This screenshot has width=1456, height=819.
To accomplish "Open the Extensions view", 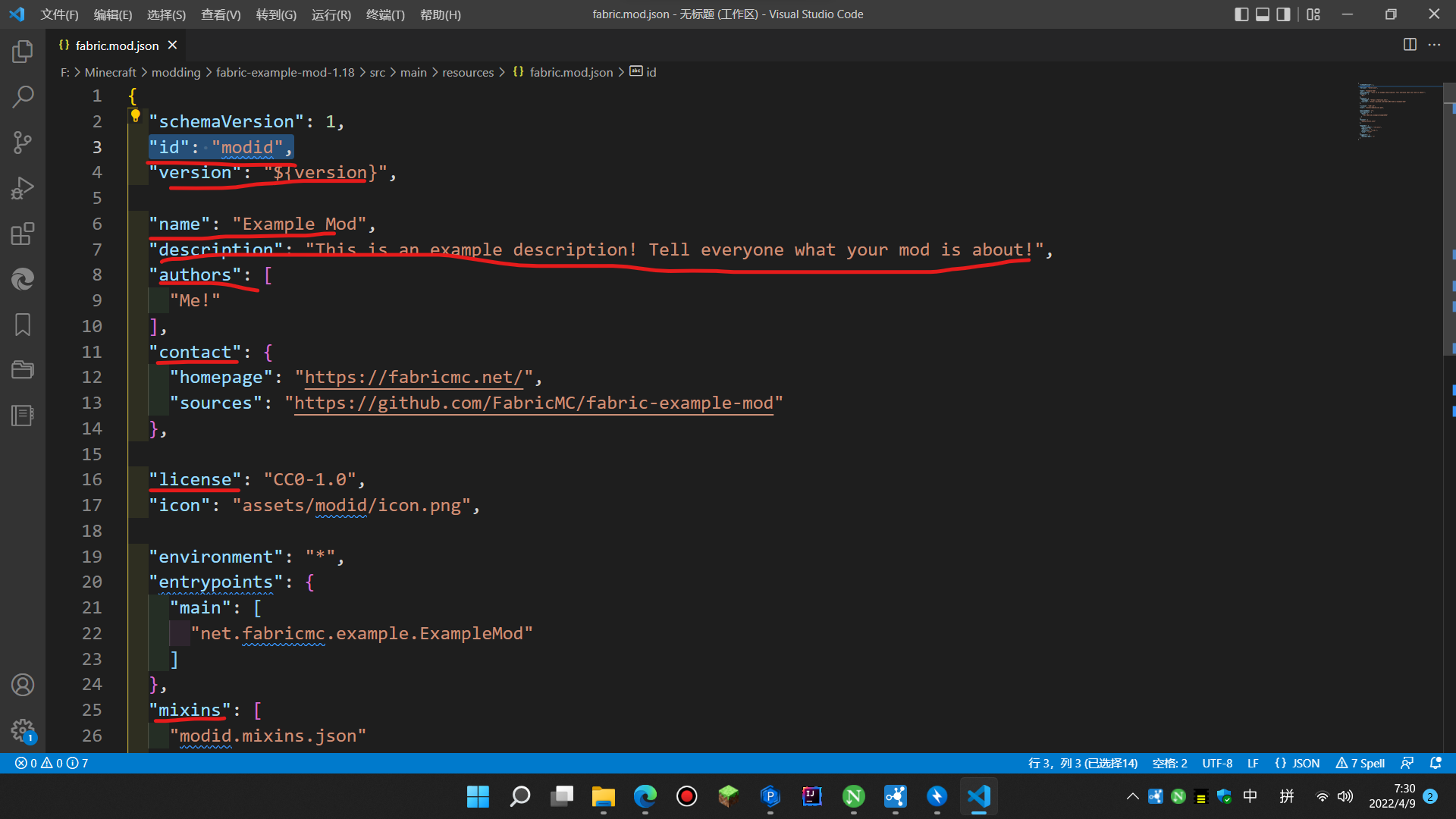I will (23, 234).
